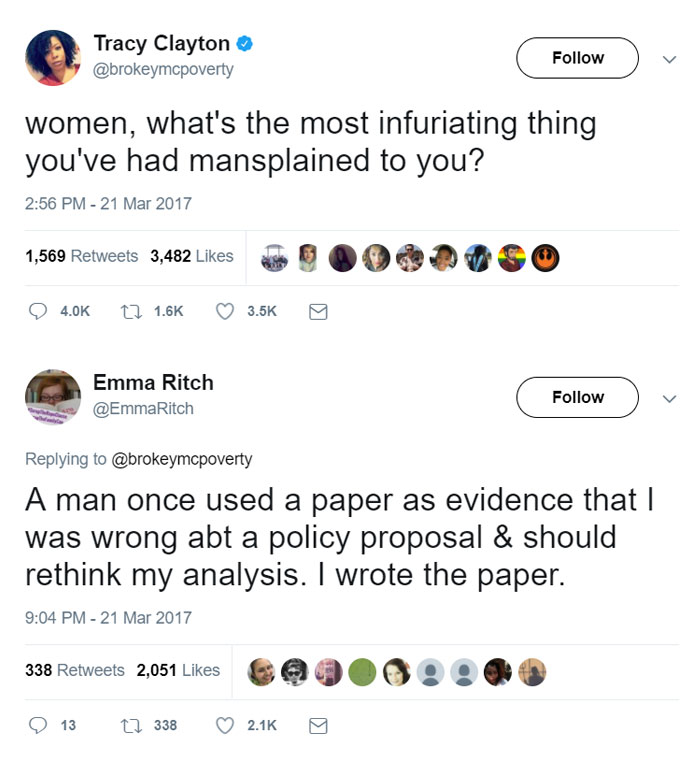
Task: View the 1,569 Retweets list
Action: (x=81, y=256)
